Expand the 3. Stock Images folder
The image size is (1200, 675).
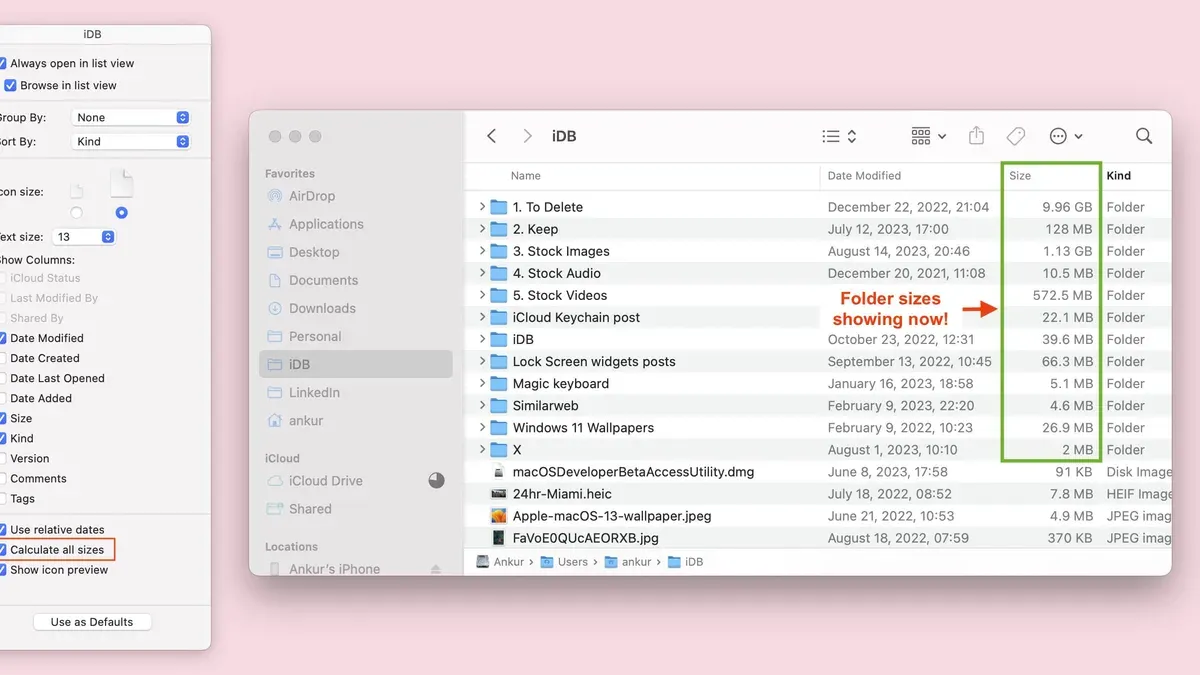point(482,251)
